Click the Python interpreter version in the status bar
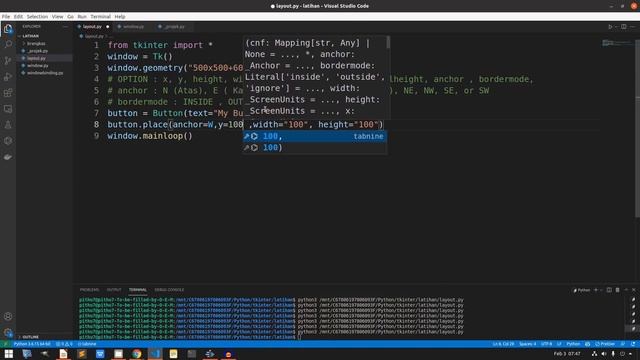The height and width of the screenshot is (360, 640). pyautogui.click(x=32, y=344)
